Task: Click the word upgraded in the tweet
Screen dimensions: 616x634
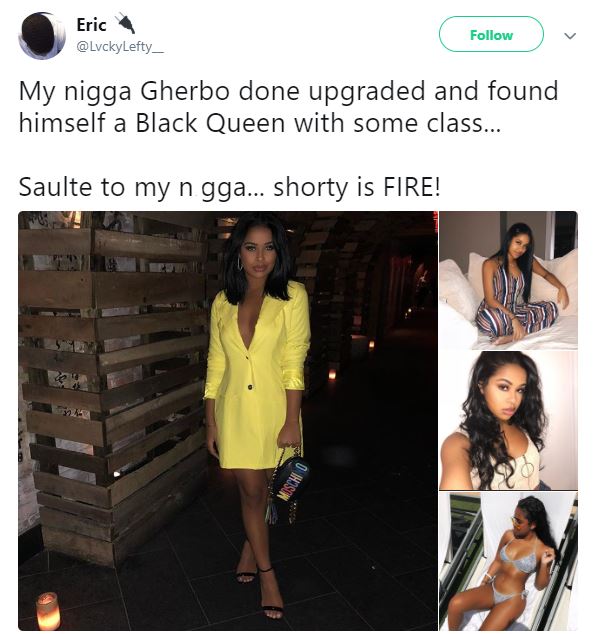Action: 367,92
